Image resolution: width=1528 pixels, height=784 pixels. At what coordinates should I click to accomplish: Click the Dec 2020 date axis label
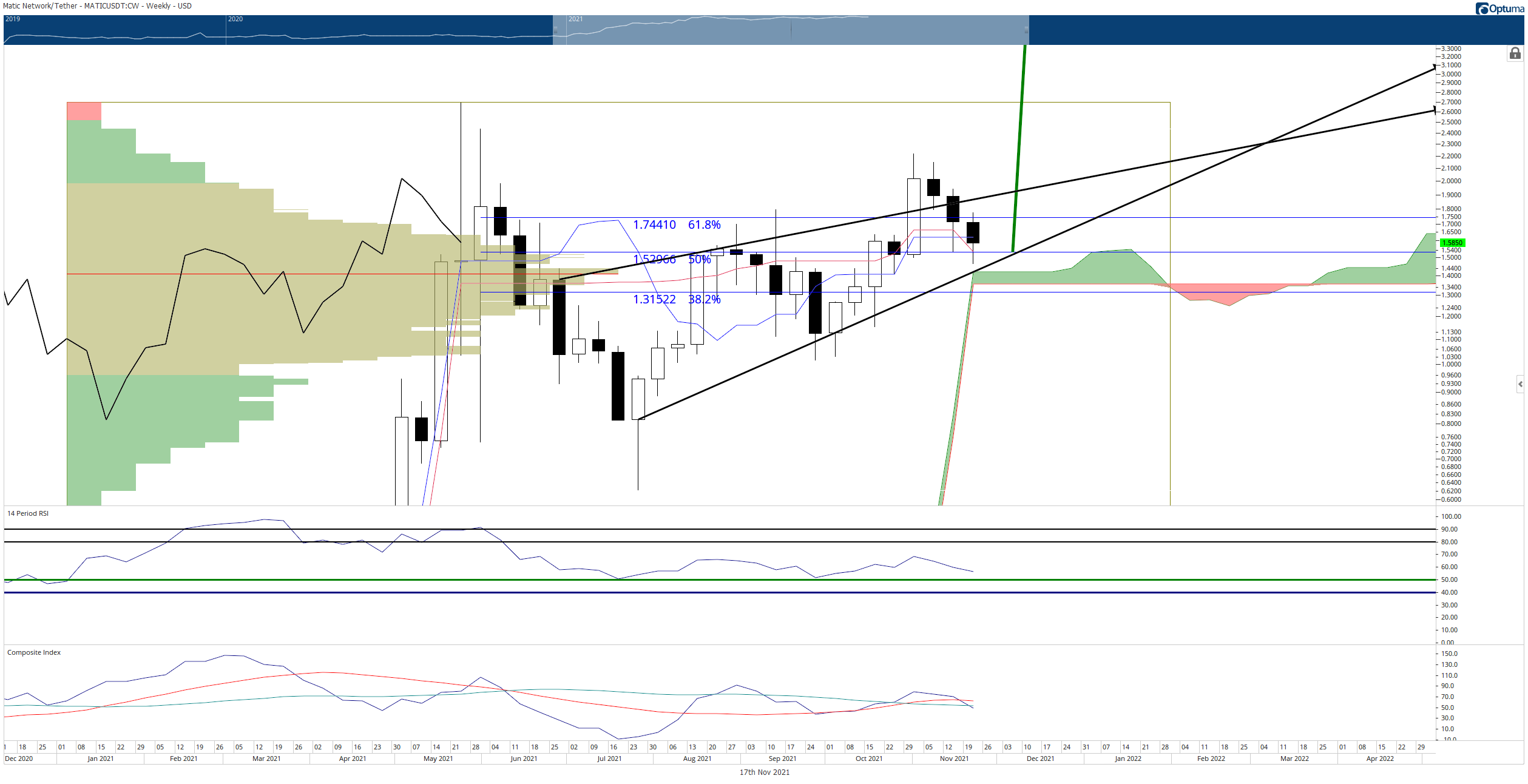pyautogui.click(x=19, y=759)
